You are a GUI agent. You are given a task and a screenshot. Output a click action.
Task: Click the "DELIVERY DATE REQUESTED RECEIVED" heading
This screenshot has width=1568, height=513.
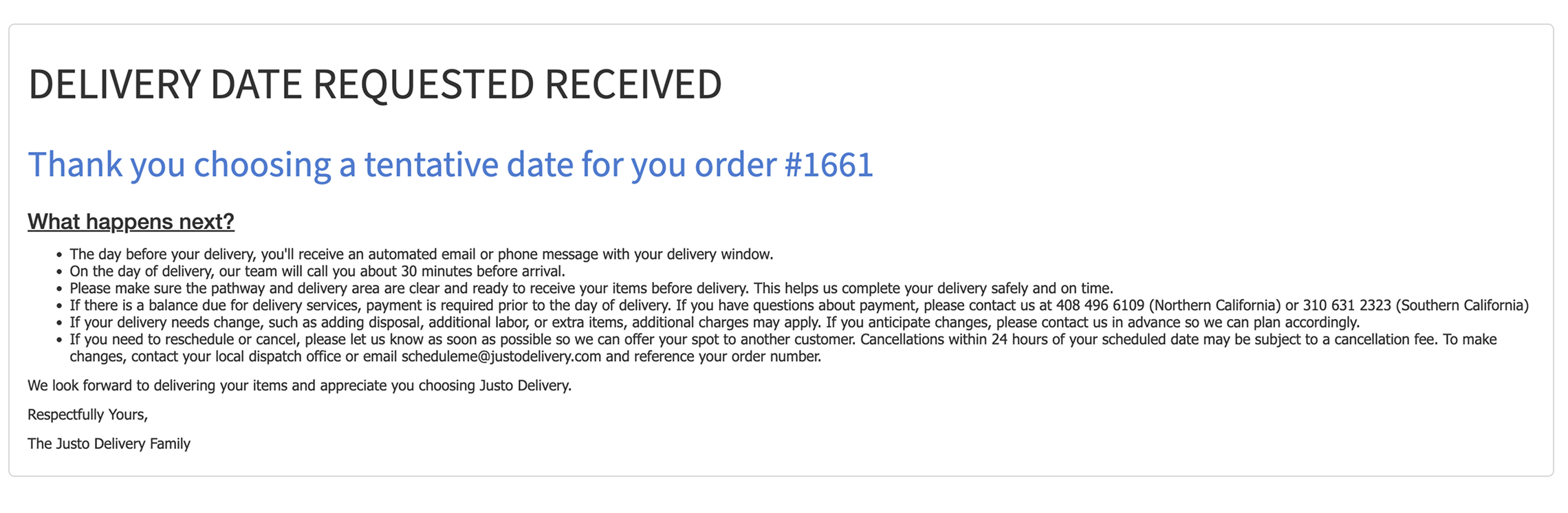tap(375, 84)
